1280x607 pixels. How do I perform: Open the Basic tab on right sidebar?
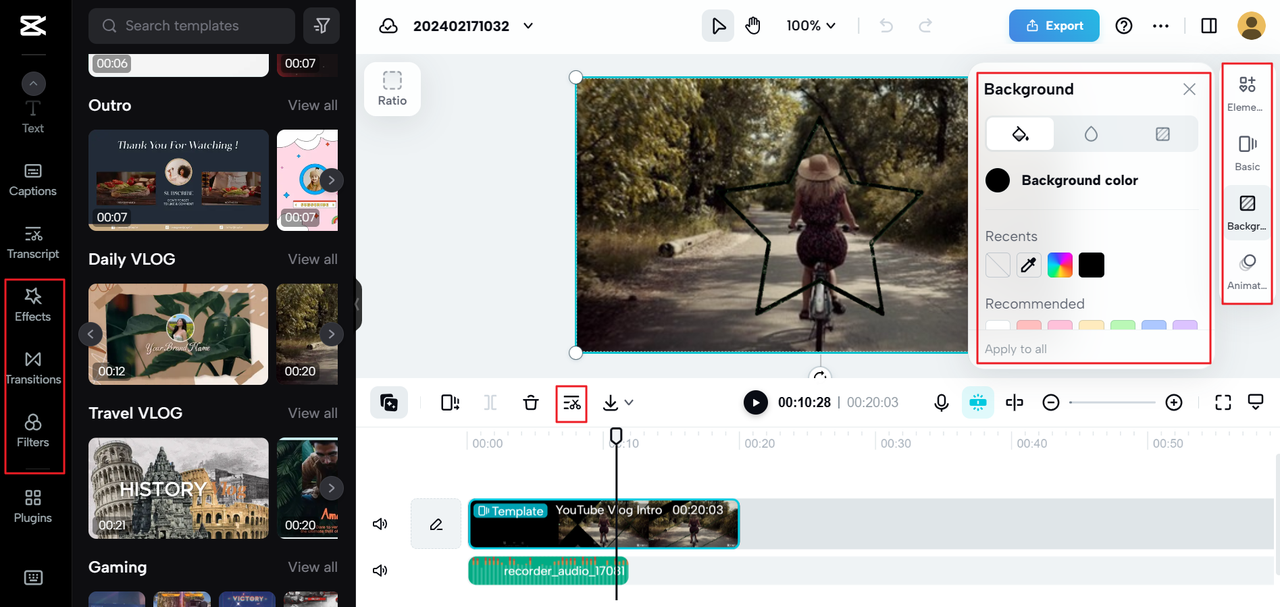(x=1247, y=153)
